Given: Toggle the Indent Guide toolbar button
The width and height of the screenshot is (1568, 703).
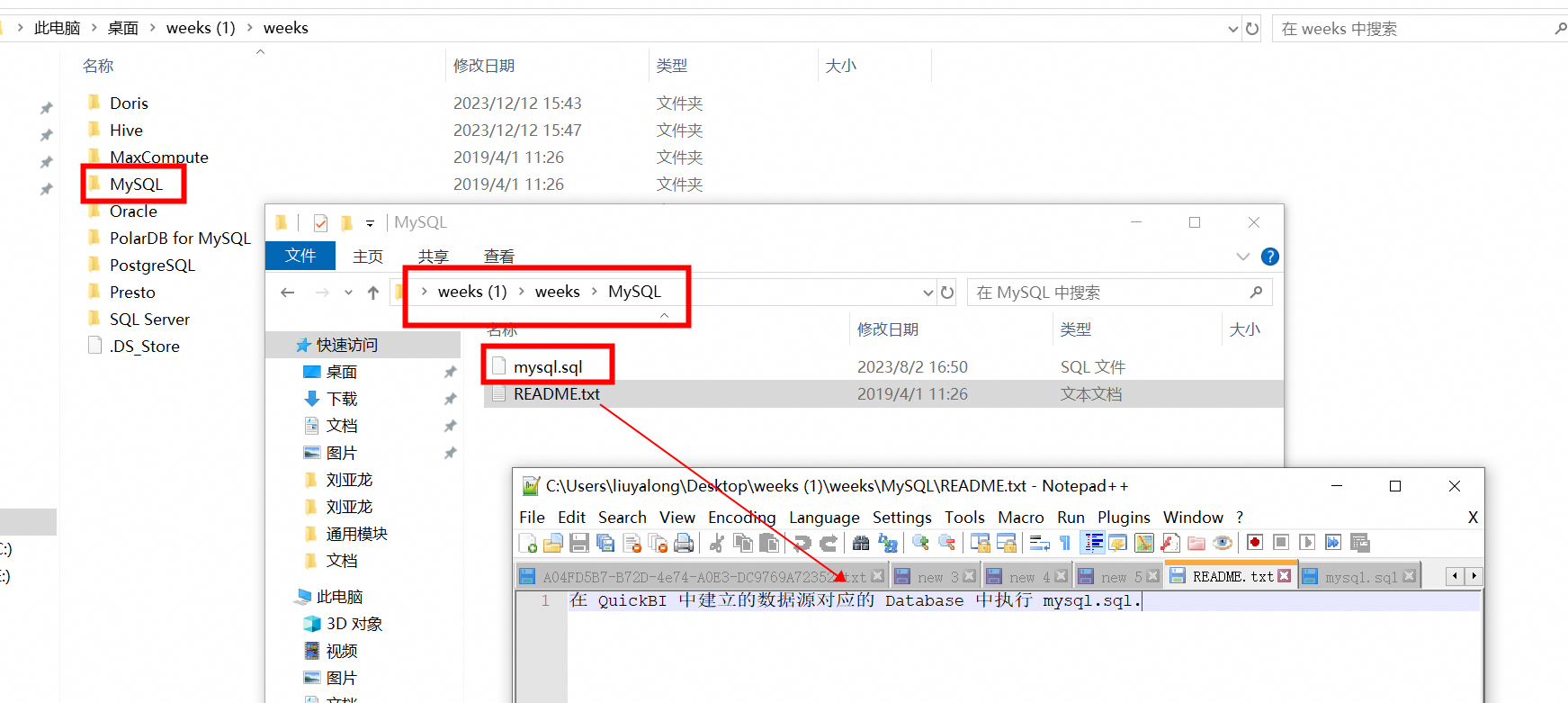Looking at the screenshot, I should pos(1093,543).
